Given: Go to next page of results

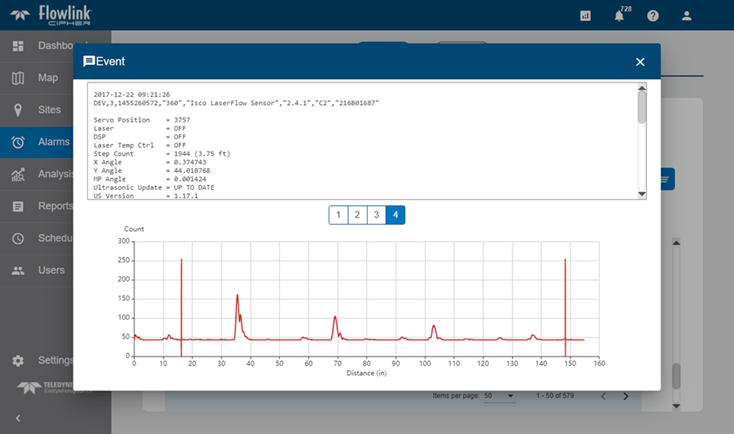Looking at the screenshot, I should 626,396.
